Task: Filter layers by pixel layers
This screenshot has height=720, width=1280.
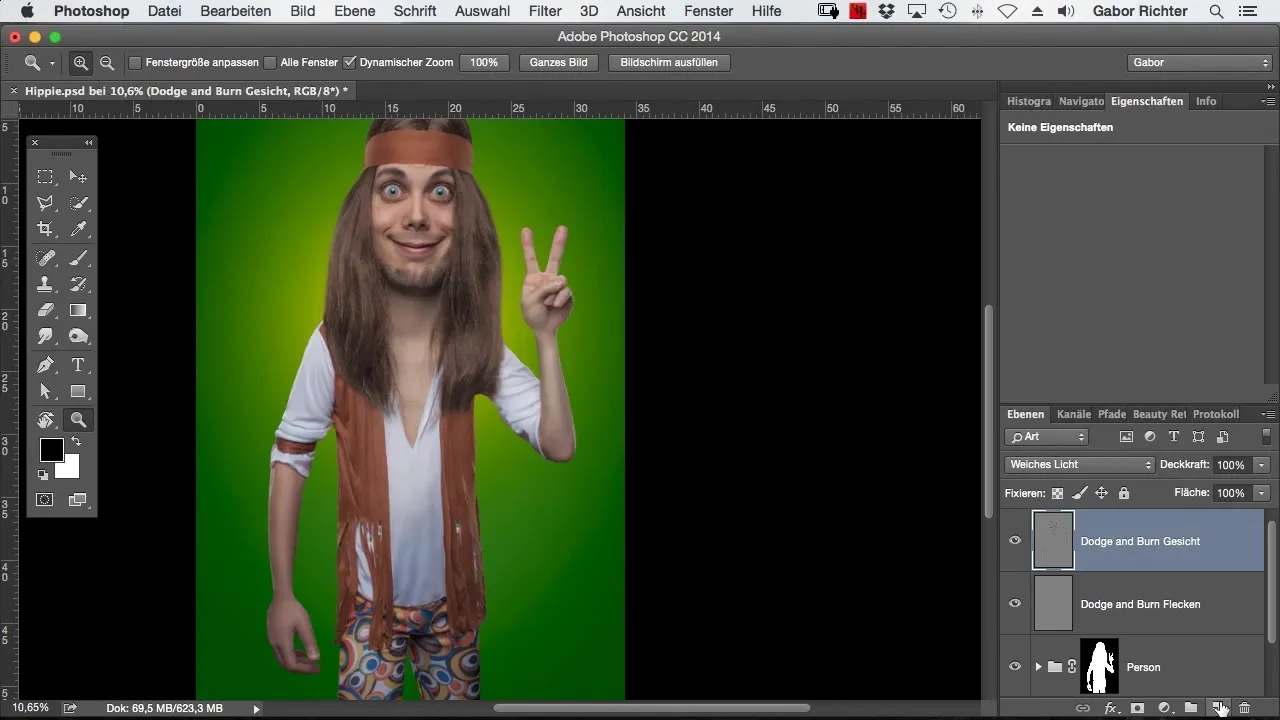Action: (1126, 437)
